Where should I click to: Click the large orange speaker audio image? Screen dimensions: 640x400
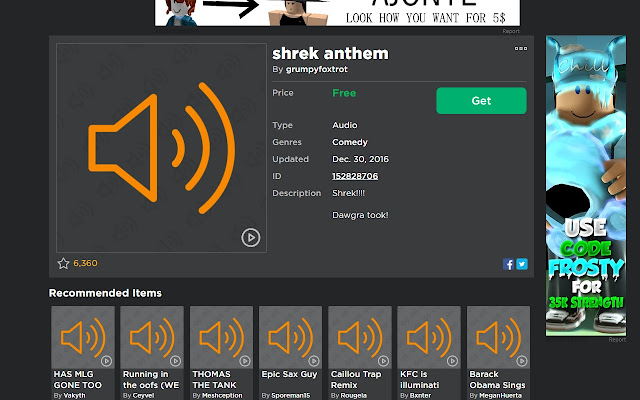pyautogui.click(x=161, y=148)
